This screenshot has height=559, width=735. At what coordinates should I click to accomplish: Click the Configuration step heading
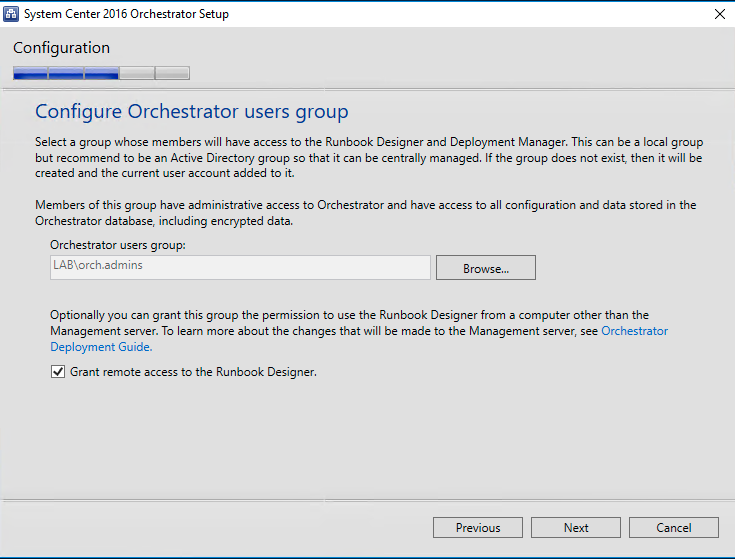point(61,48)
